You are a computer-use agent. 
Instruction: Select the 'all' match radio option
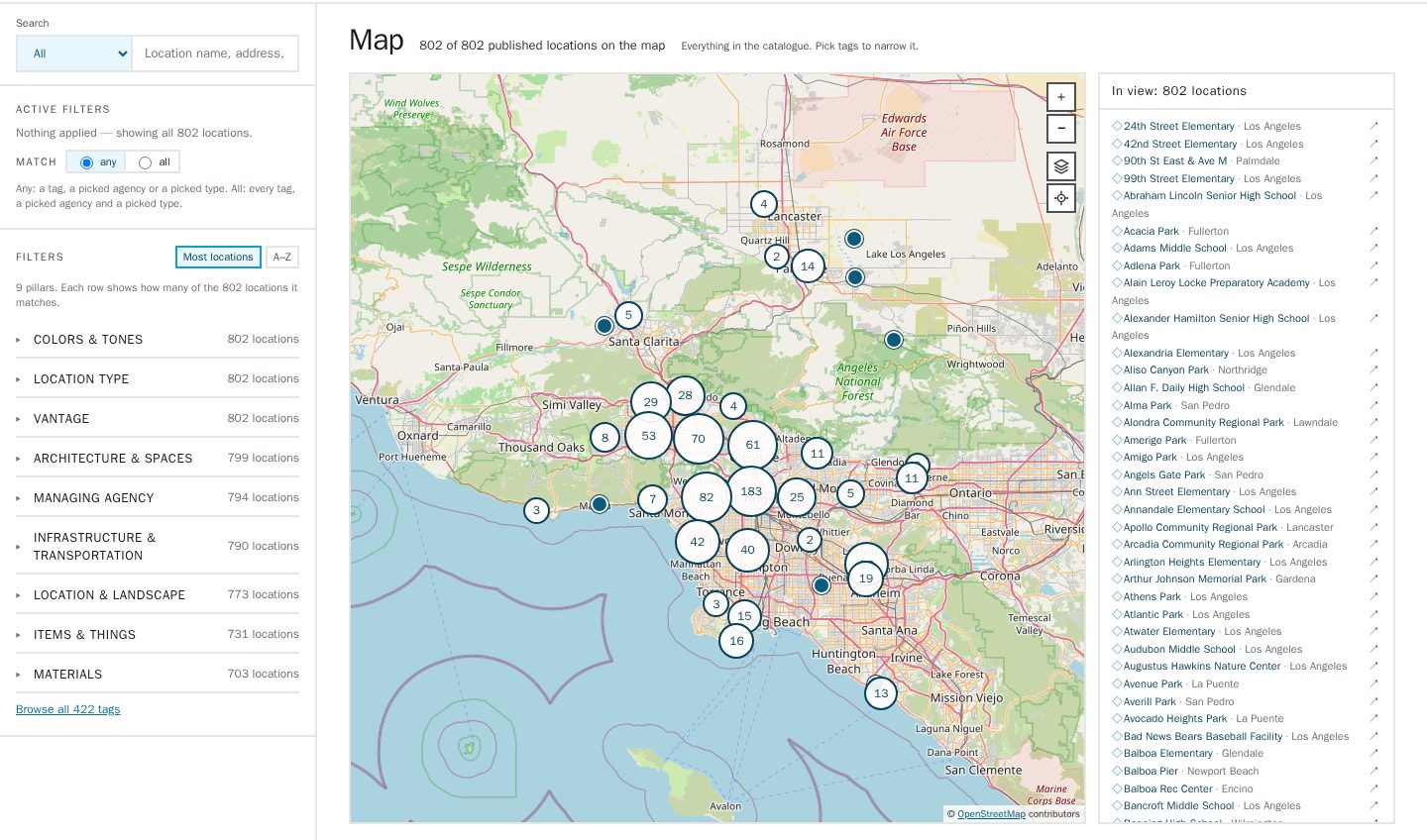point(146,162)
